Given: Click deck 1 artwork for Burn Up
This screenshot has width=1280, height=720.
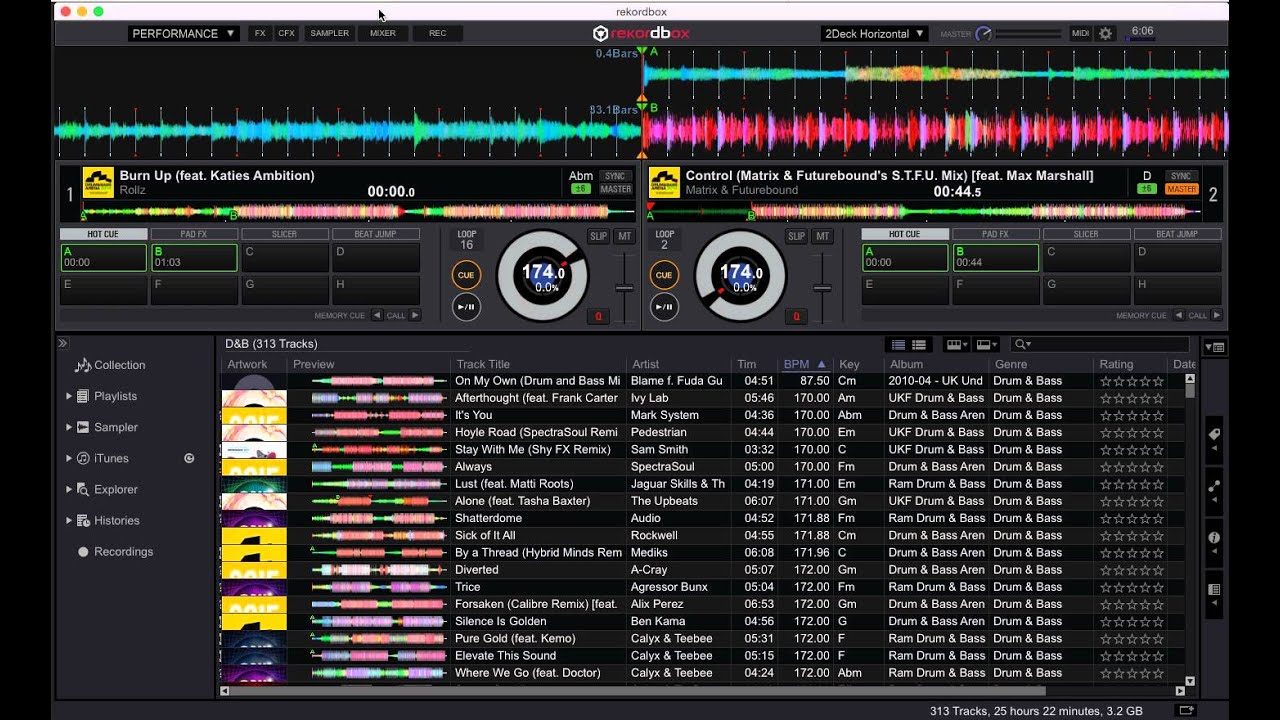Looking at the screenshot, I should coord(98,183).
